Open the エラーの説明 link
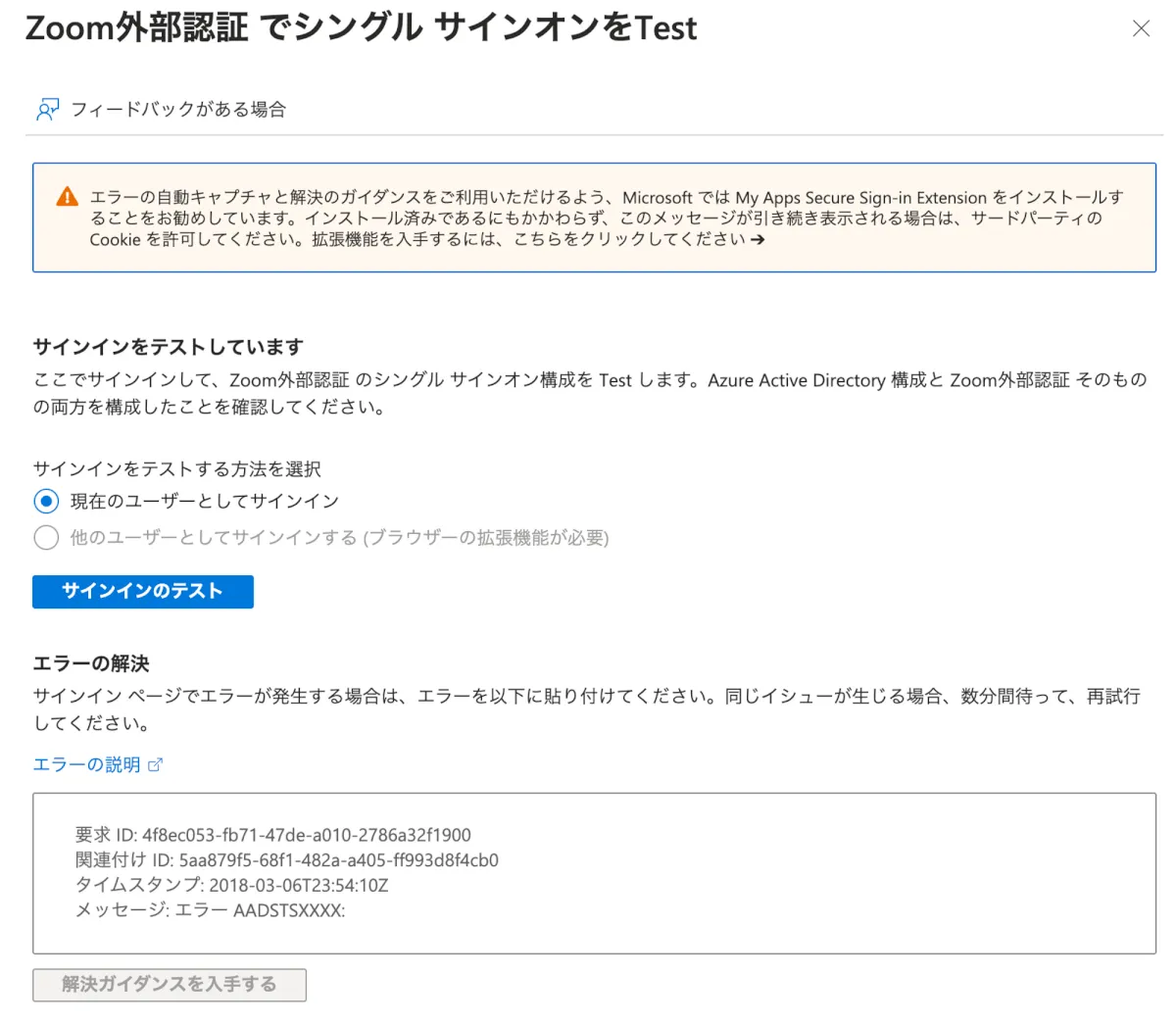1176x1024 pixels. coord(86,764)
